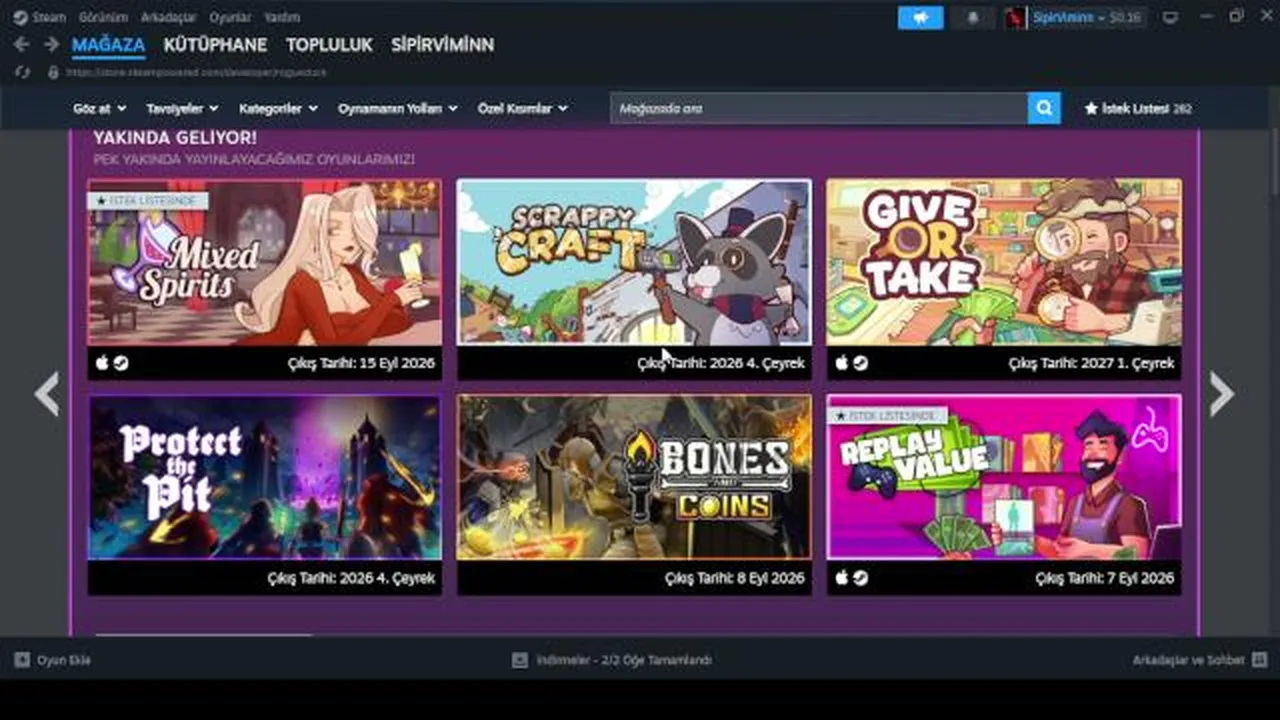Image resolution: width=1280 pixels, height=720 pixels.
Task: Click the padlock icon next to the URL
Action: pyautogui.click(x=53, y=72)
